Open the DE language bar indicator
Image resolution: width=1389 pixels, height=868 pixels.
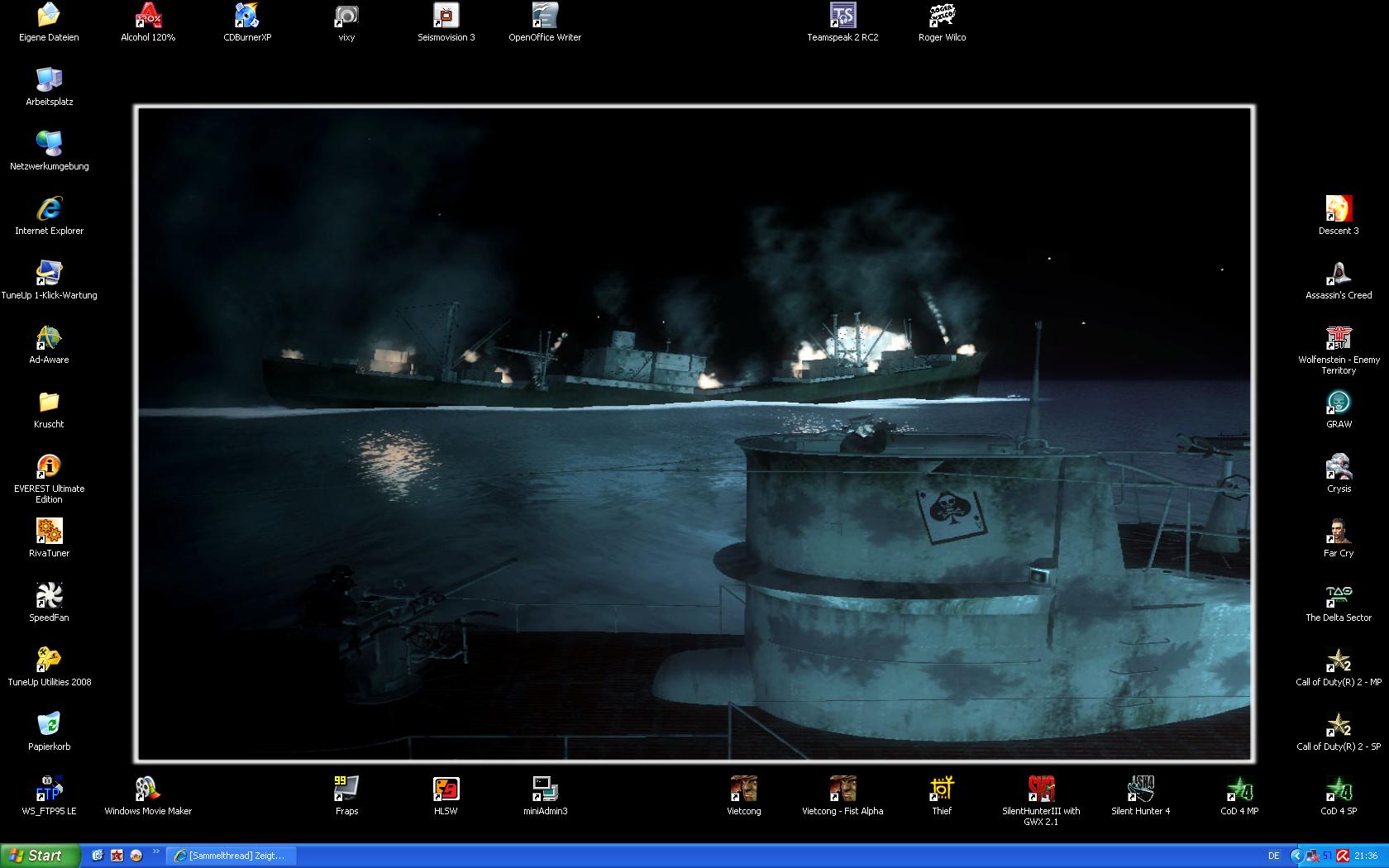tap(1274, 856)
